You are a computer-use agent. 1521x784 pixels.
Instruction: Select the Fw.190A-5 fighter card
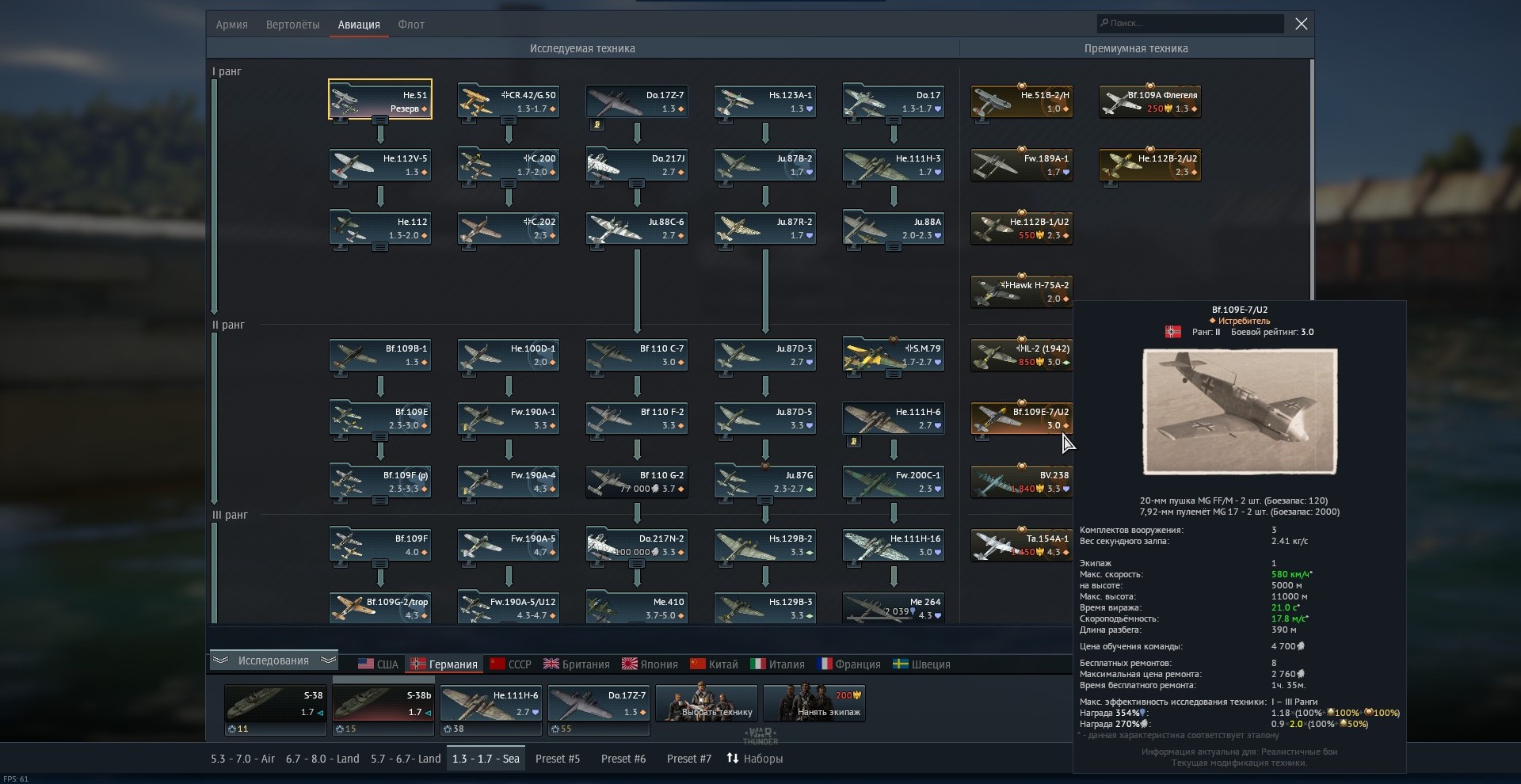click(509, 544)
